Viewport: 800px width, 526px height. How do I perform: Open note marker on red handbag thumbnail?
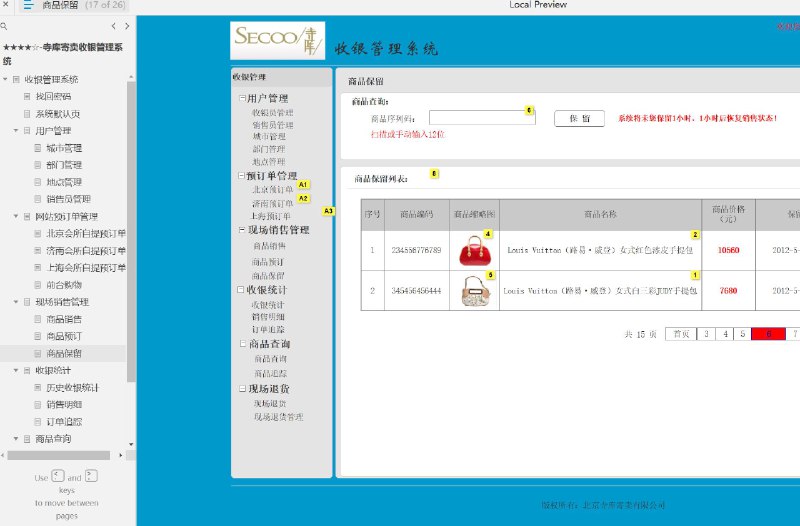[488, 234]
